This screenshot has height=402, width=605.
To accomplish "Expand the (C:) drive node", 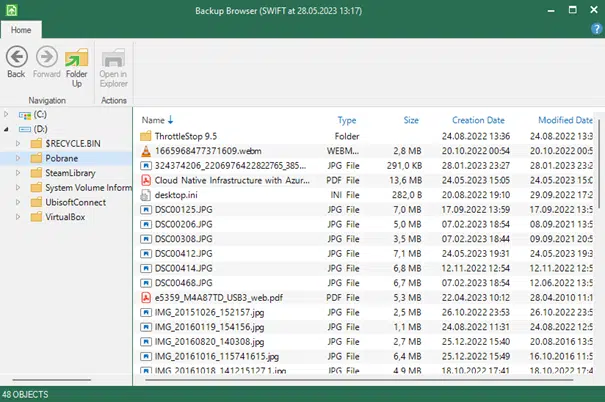I will pyautogui.click(x=7, y=115).
